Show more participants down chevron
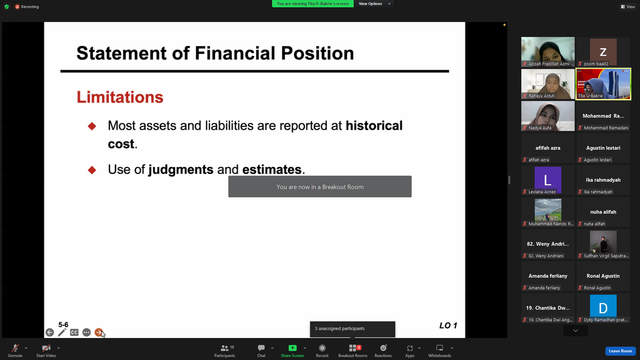 576,331
